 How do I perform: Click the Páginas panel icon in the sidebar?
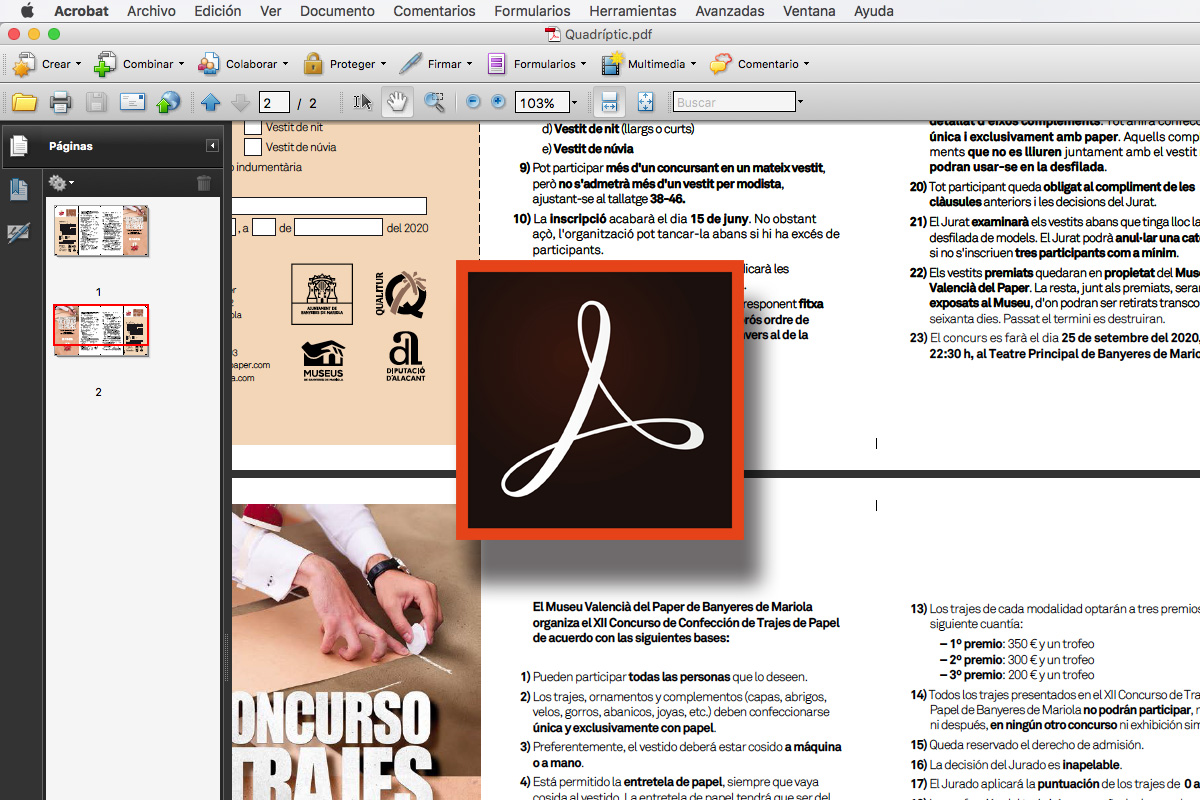[19, 146]
